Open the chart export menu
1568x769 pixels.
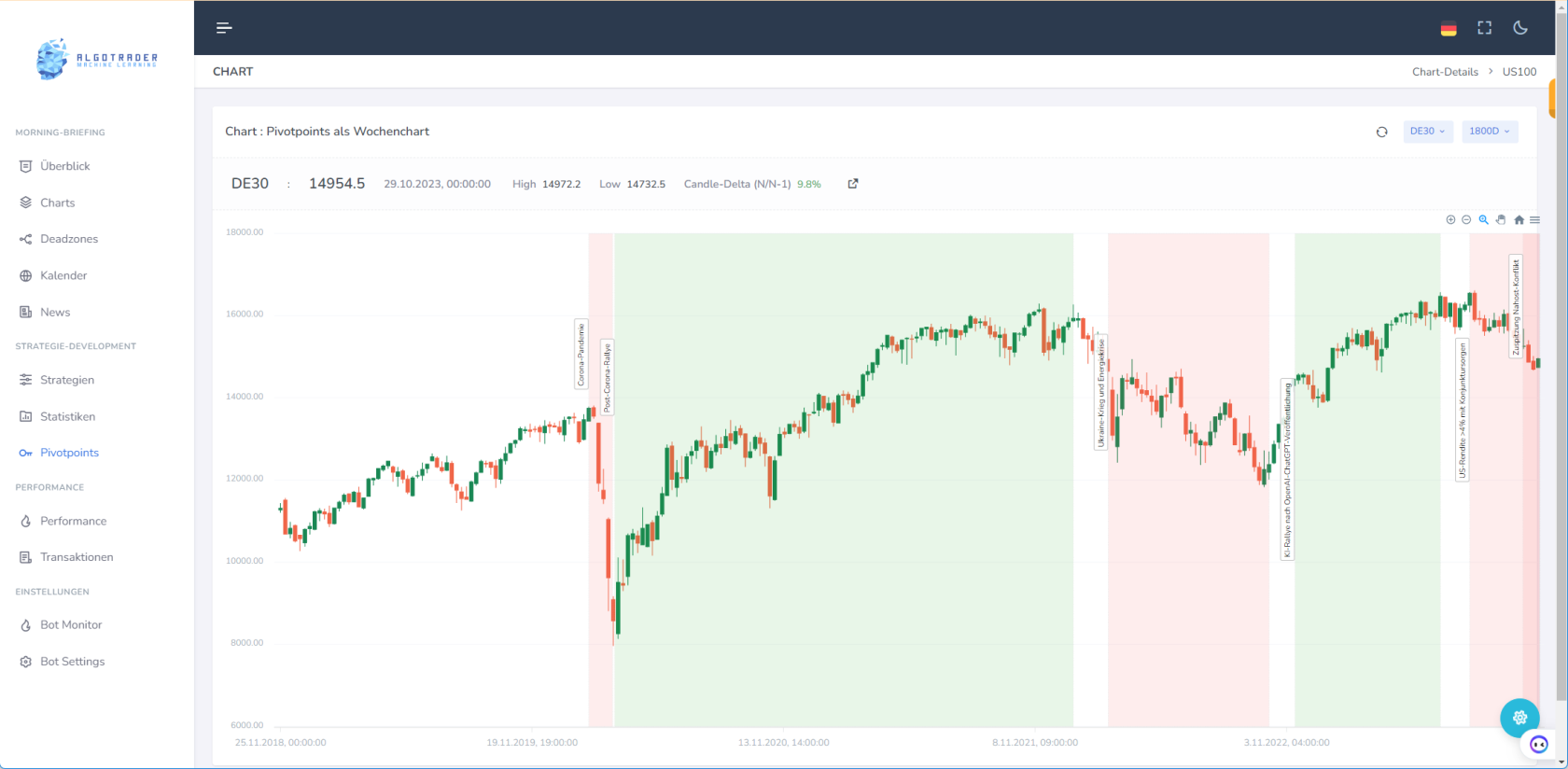tap(1534, 220)
